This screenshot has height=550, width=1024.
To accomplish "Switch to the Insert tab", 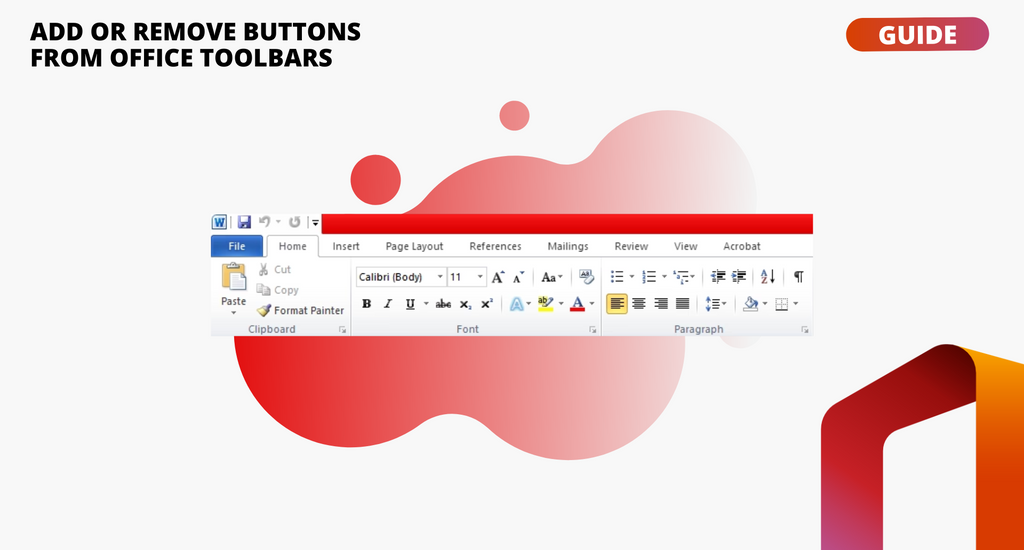I will 346,246.
